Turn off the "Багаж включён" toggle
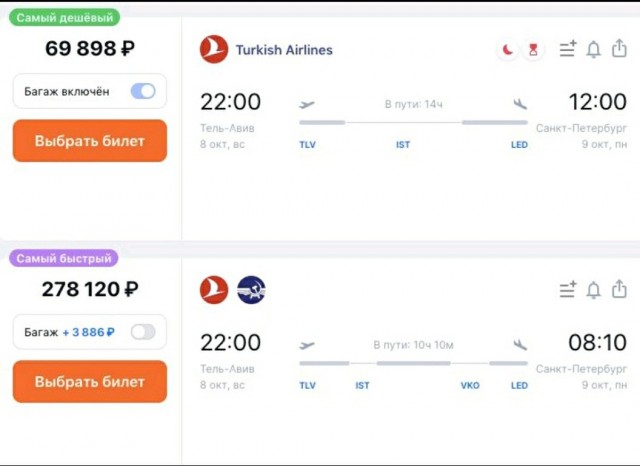The width and height of the screenshot is (640, 466). click(x=143, y=92)
